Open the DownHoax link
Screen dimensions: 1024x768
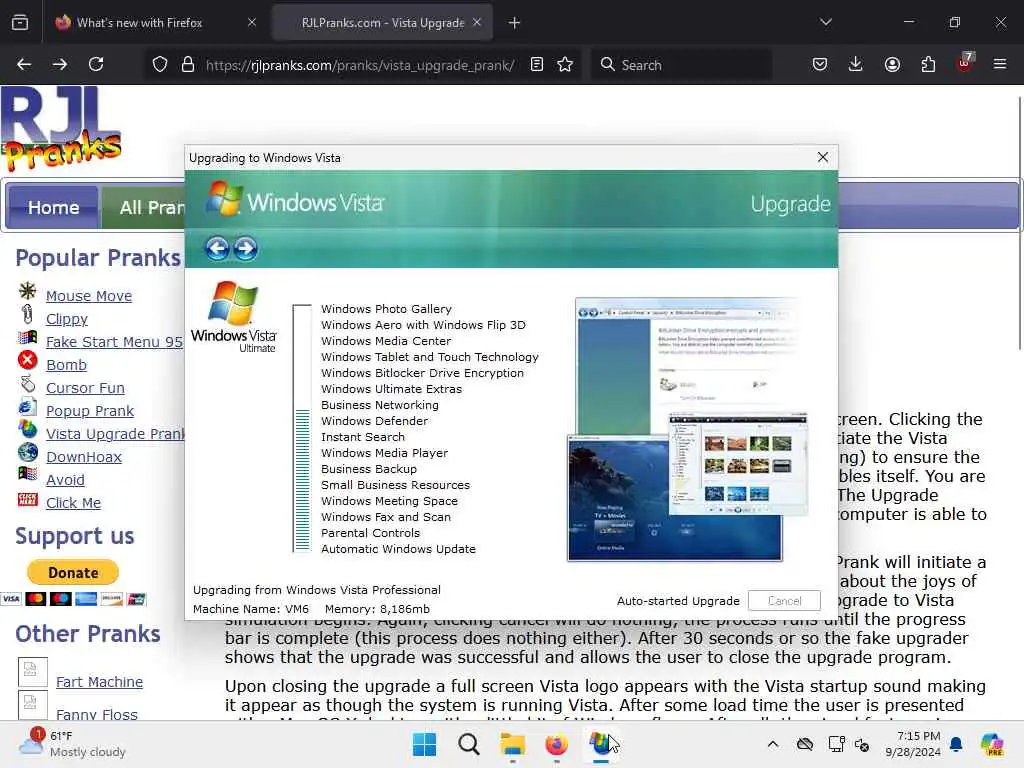tap(84, 456)
